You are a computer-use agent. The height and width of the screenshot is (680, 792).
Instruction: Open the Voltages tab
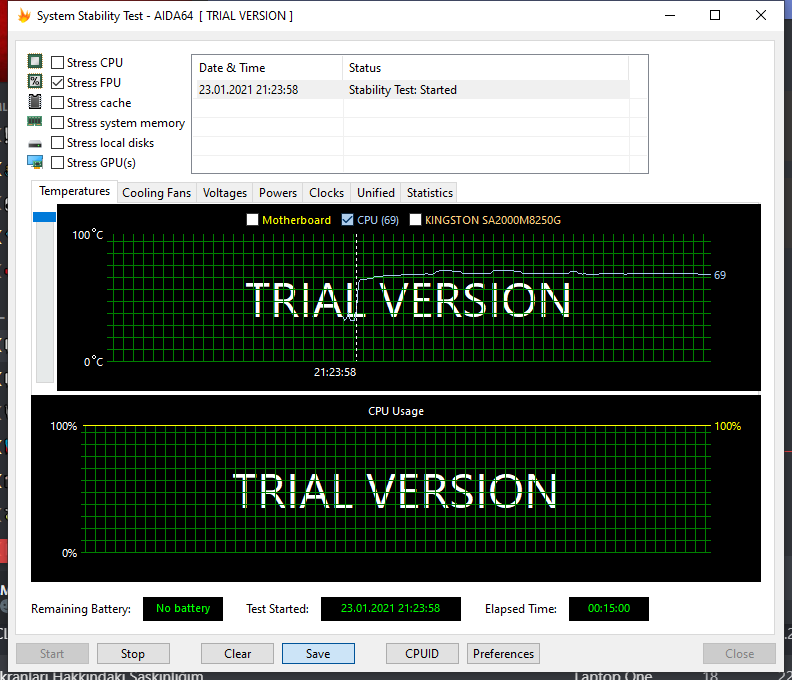225,193
